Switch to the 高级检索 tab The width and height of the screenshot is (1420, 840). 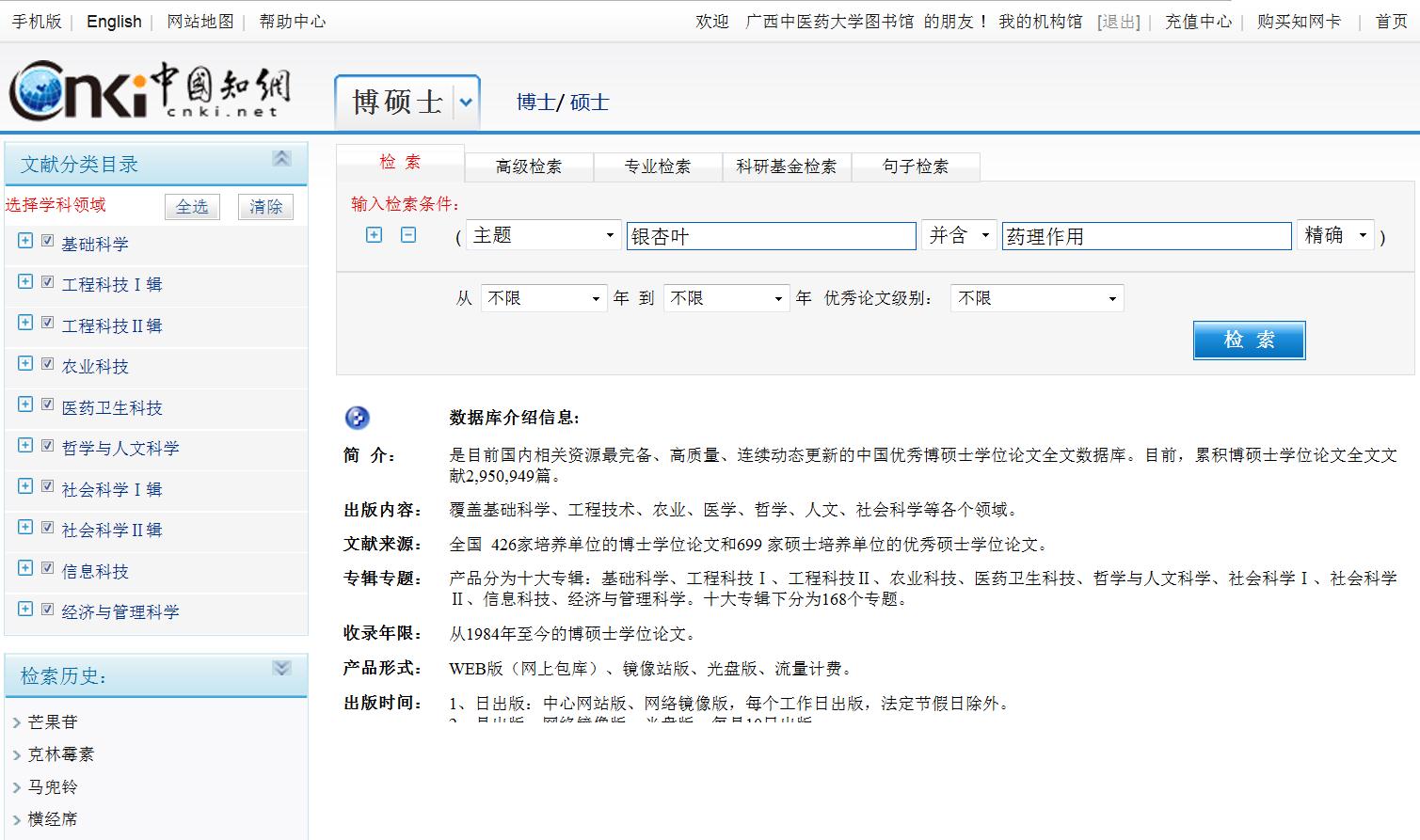pos(529,166)
